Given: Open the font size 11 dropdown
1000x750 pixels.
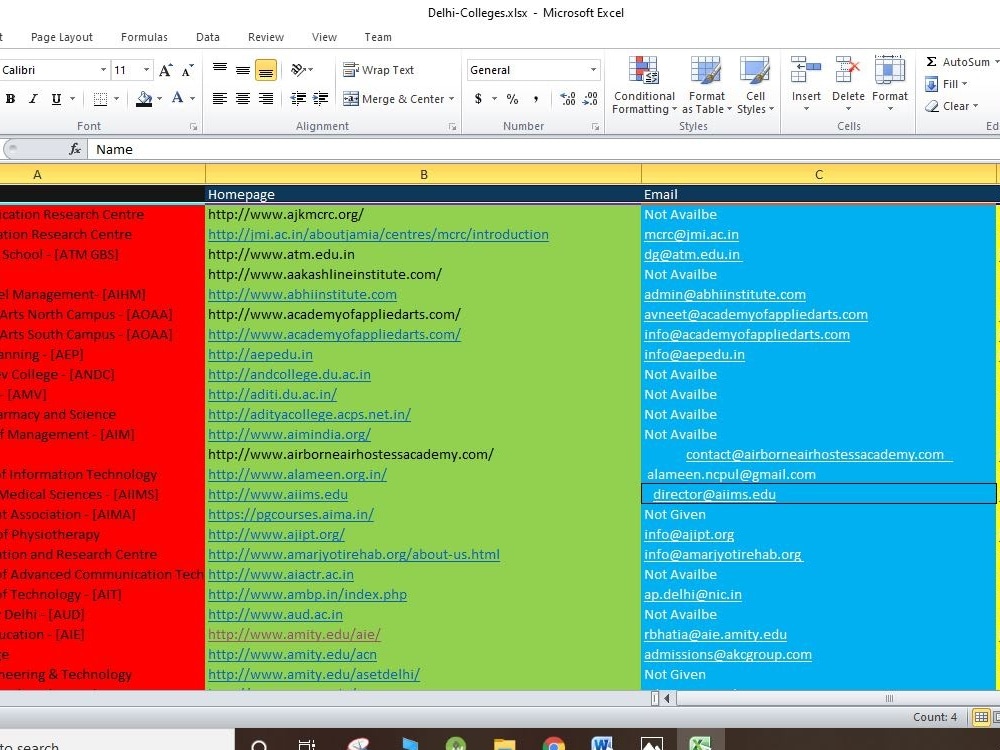Looking at the screenshot, I should pyautogui.click(x=146, y=70).
